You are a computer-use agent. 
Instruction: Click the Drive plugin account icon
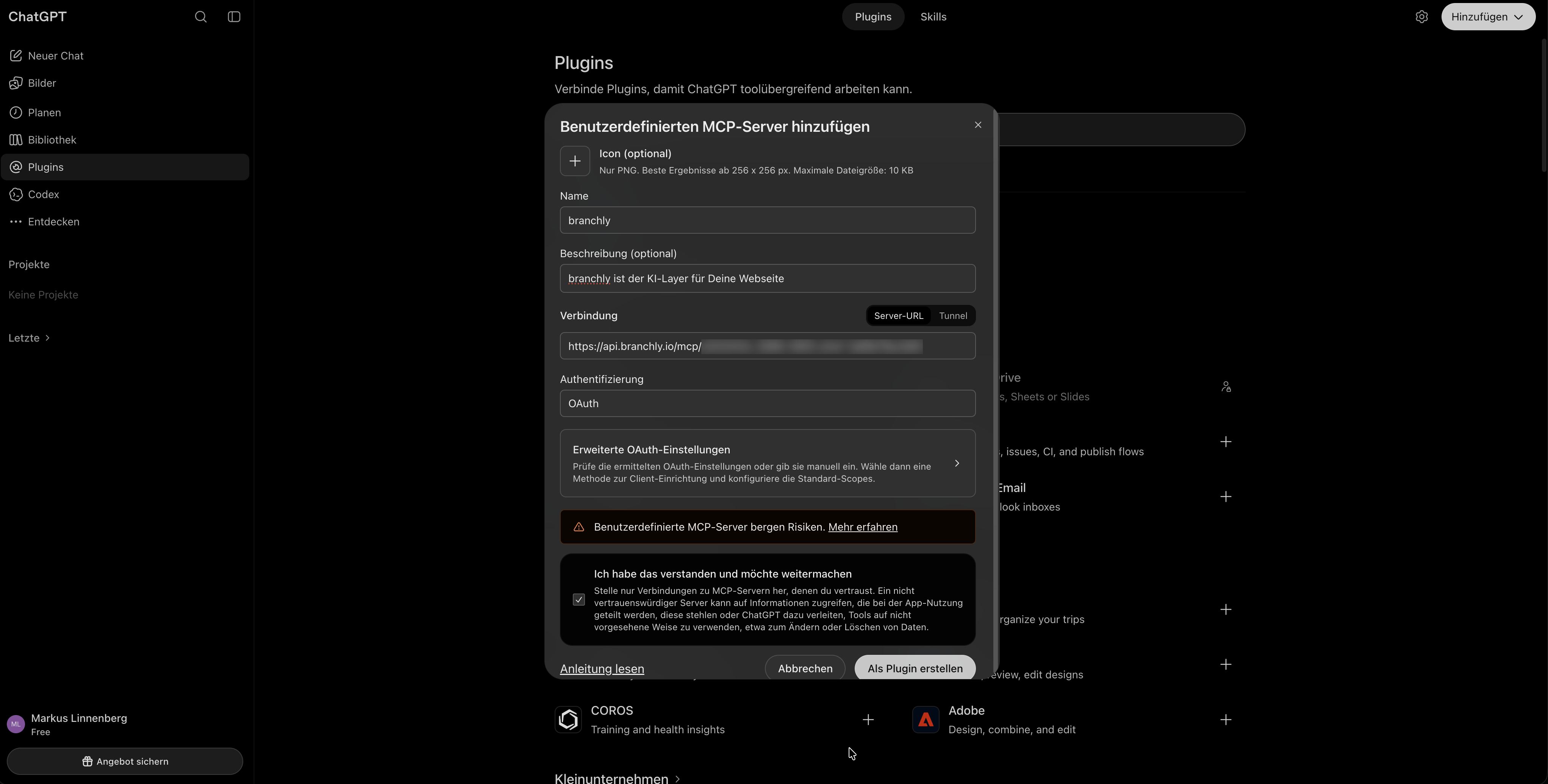[1226, 387]
